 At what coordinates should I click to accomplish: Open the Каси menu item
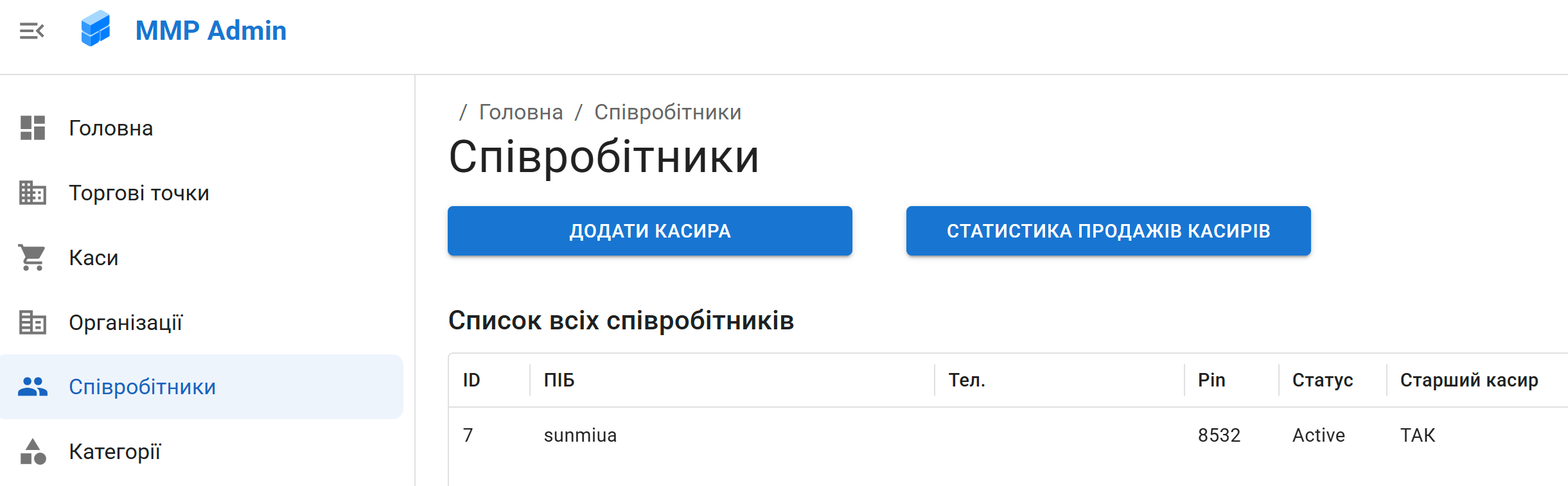tap(94, 258)
